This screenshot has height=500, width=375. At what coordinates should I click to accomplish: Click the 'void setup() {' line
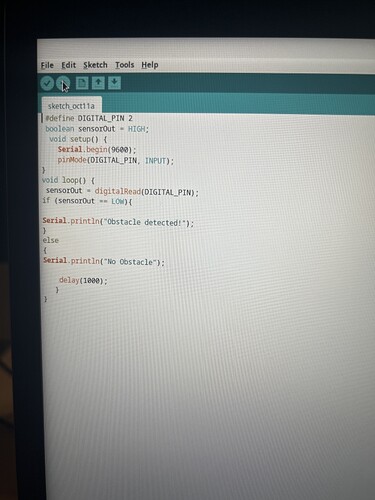click(78, 139)
